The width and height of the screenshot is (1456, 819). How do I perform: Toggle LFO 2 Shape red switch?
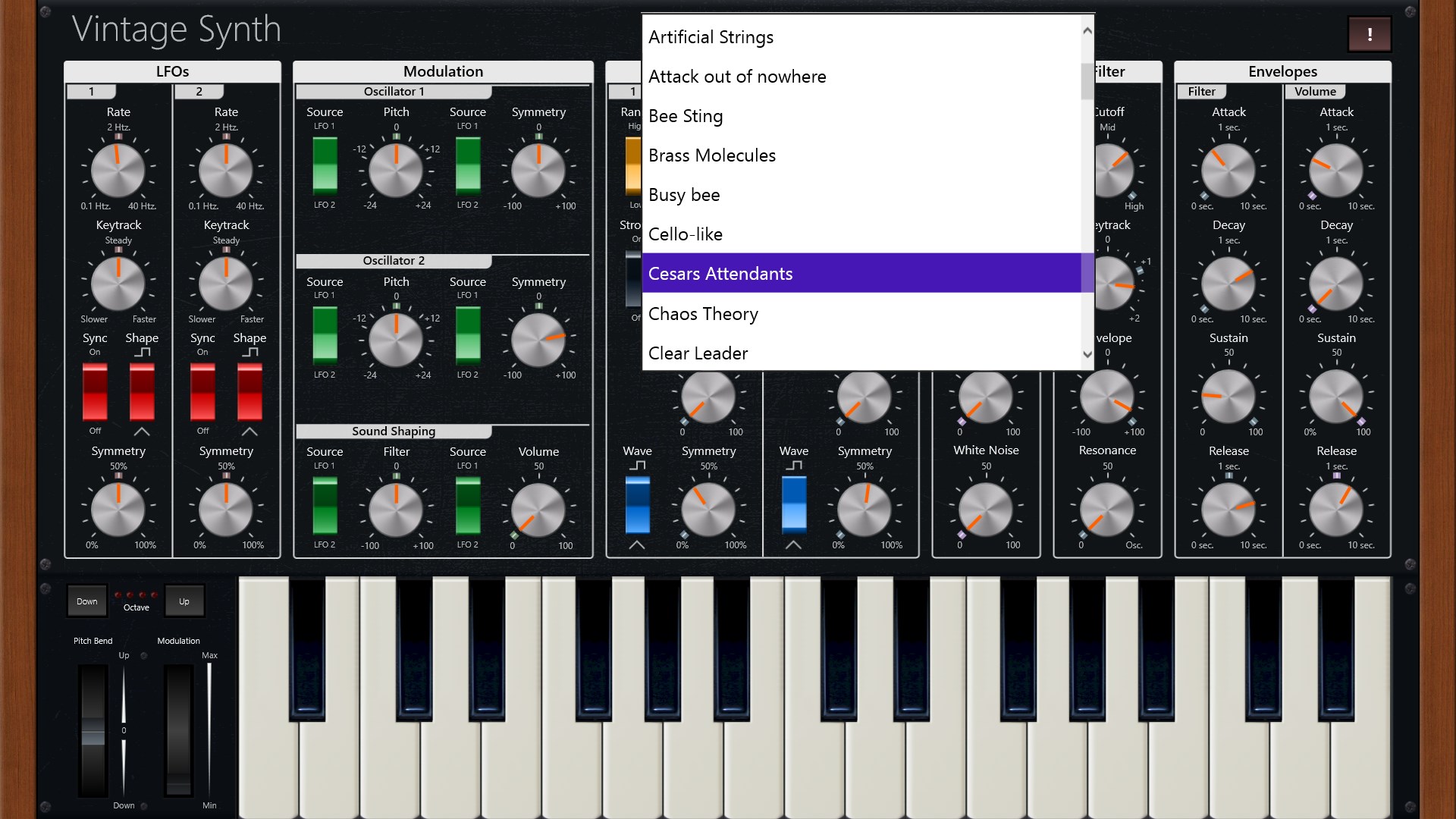click(249, 391)
